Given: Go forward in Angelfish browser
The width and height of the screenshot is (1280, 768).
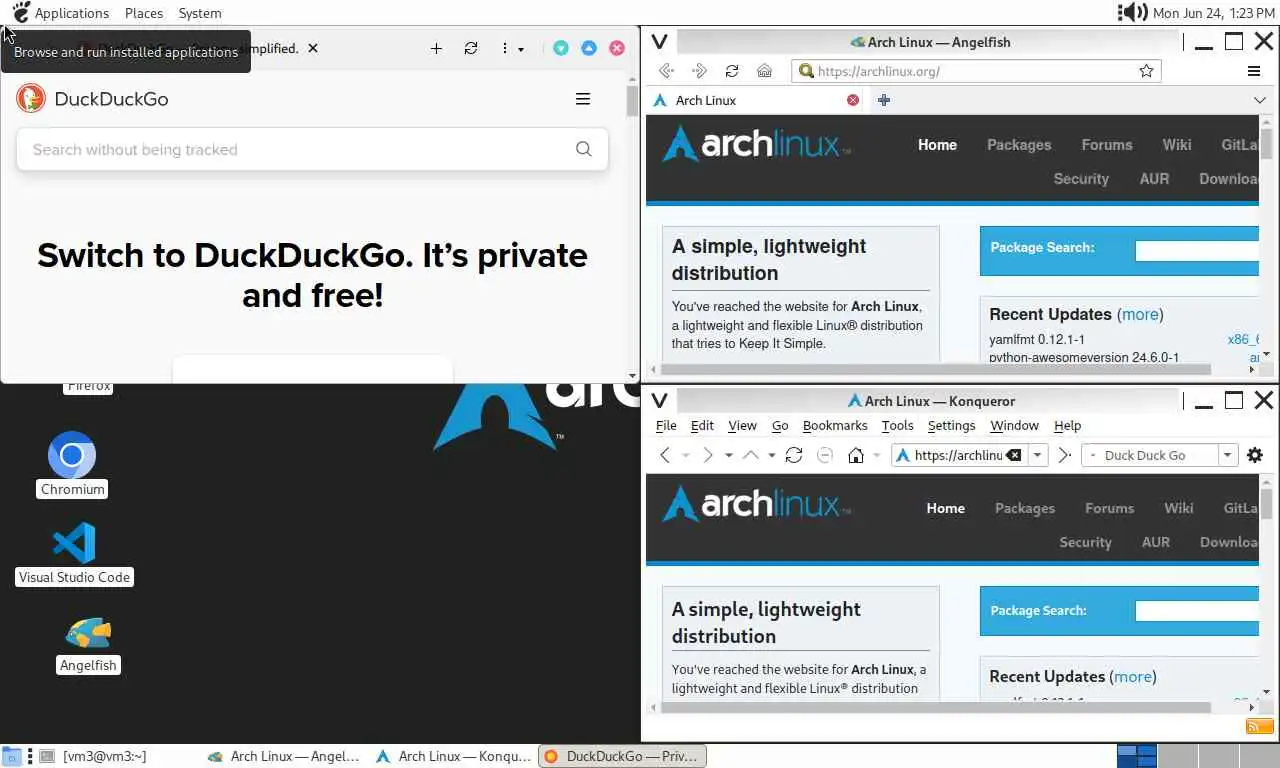Looking at the screenshot, I should pyautogui.click(x=699, y=71).
